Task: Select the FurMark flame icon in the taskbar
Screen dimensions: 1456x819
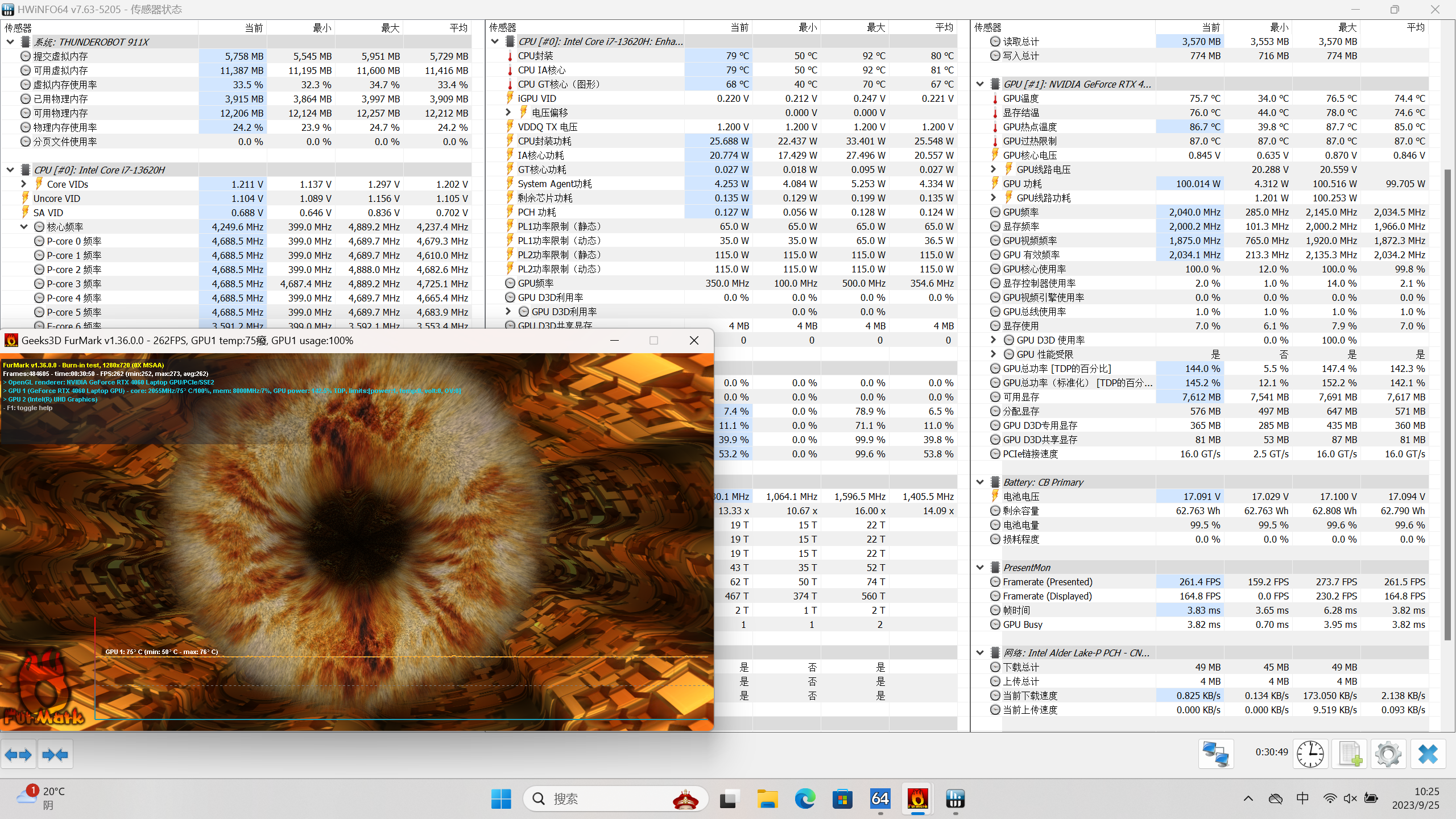Action: [919, 799]
